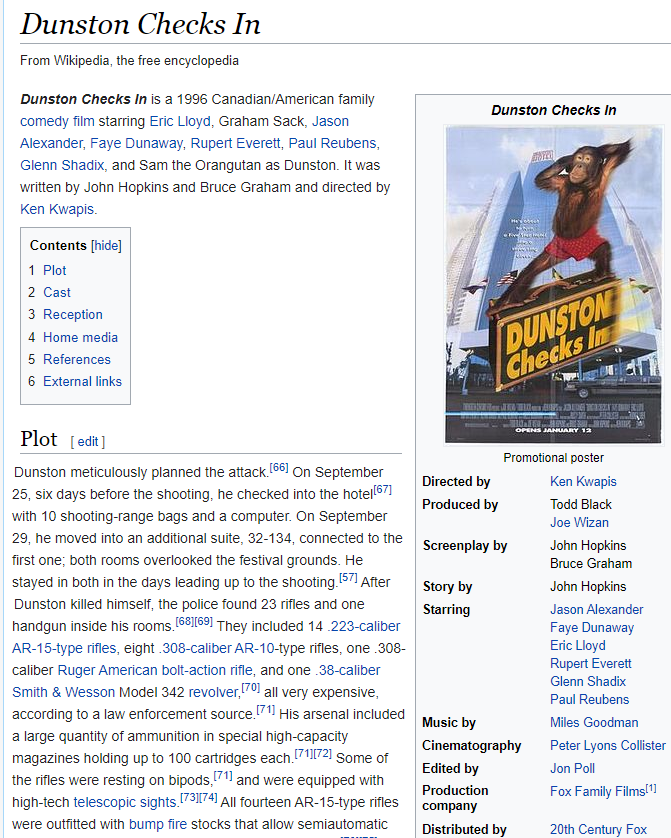
Task: Open citation 1 next to Fox Family Films
Action: (x=651, y=788)
